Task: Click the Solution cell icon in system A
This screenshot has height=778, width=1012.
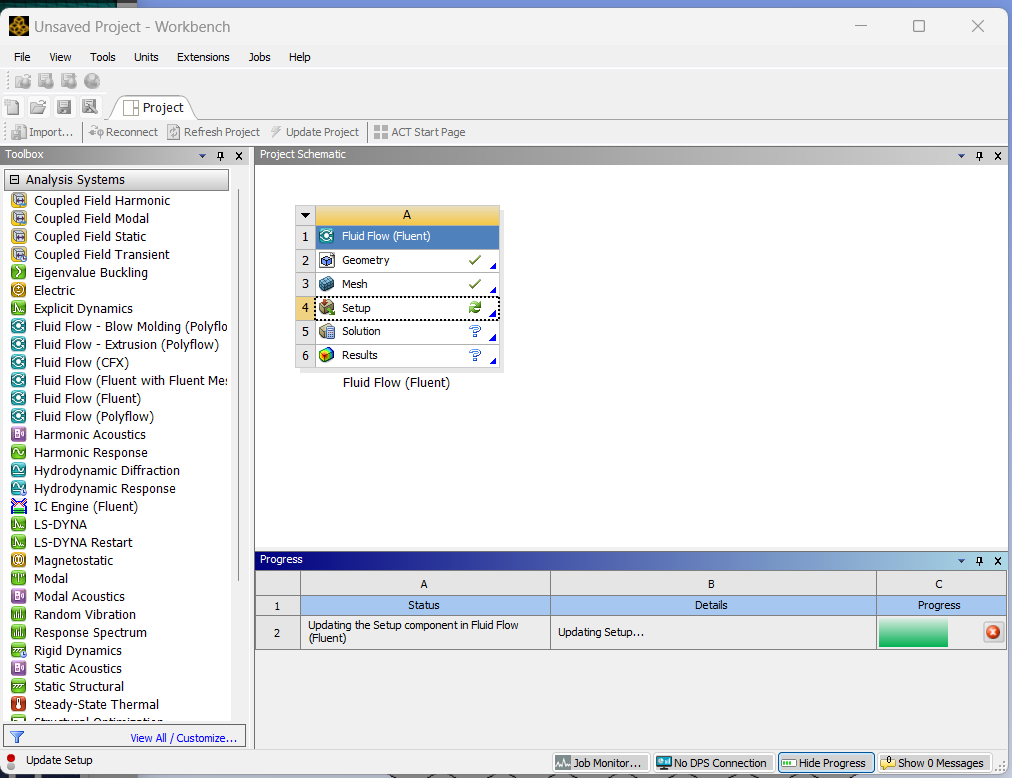Action: (x=327, y=331)
